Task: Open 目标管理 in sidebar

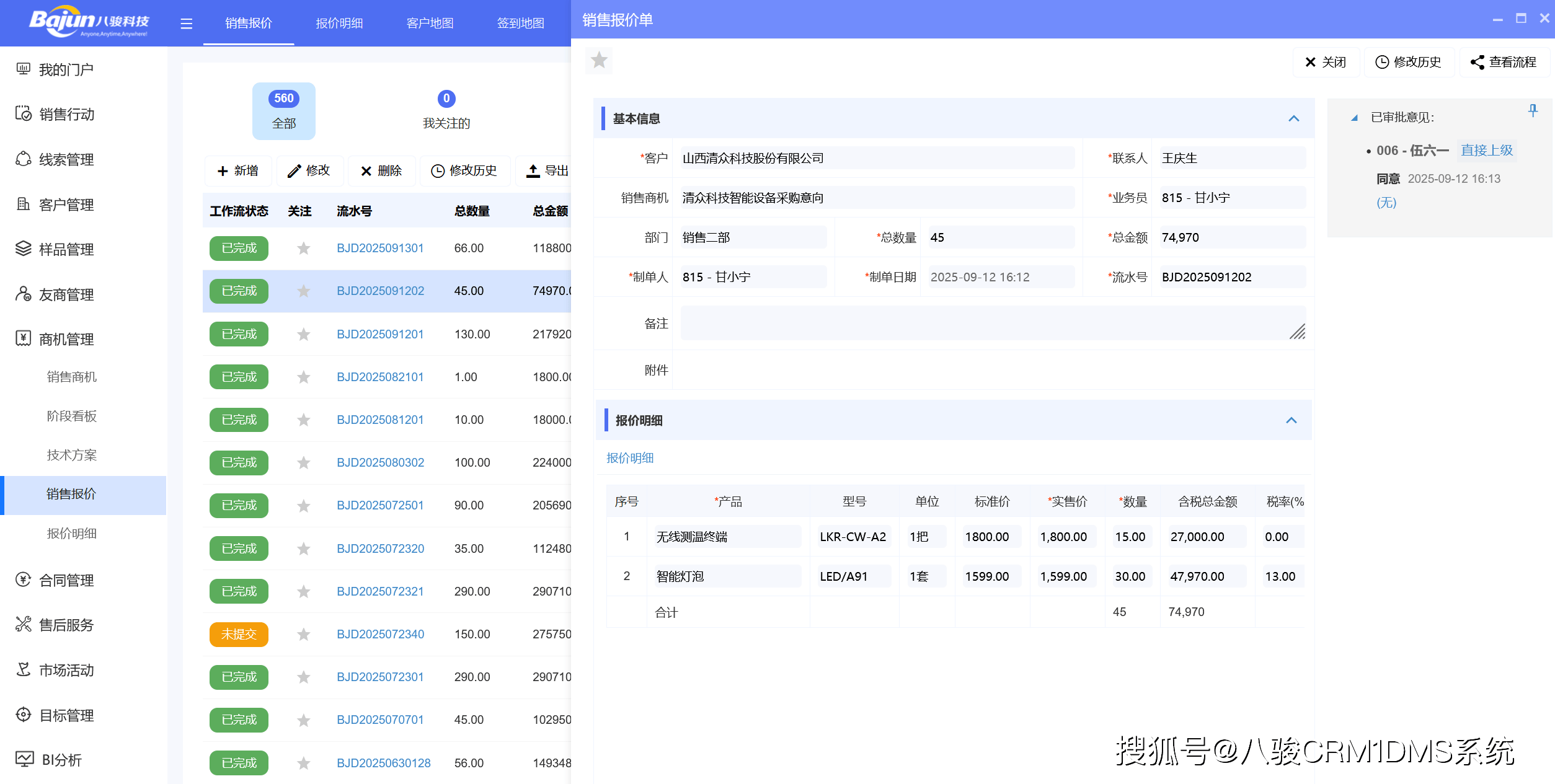Action: point(66,715)
